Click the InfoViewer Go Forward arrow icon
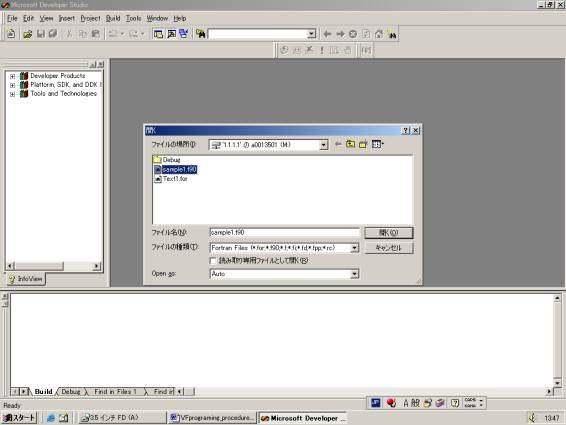566x425 pixels. pyautogui.click(x=340, y=34)
